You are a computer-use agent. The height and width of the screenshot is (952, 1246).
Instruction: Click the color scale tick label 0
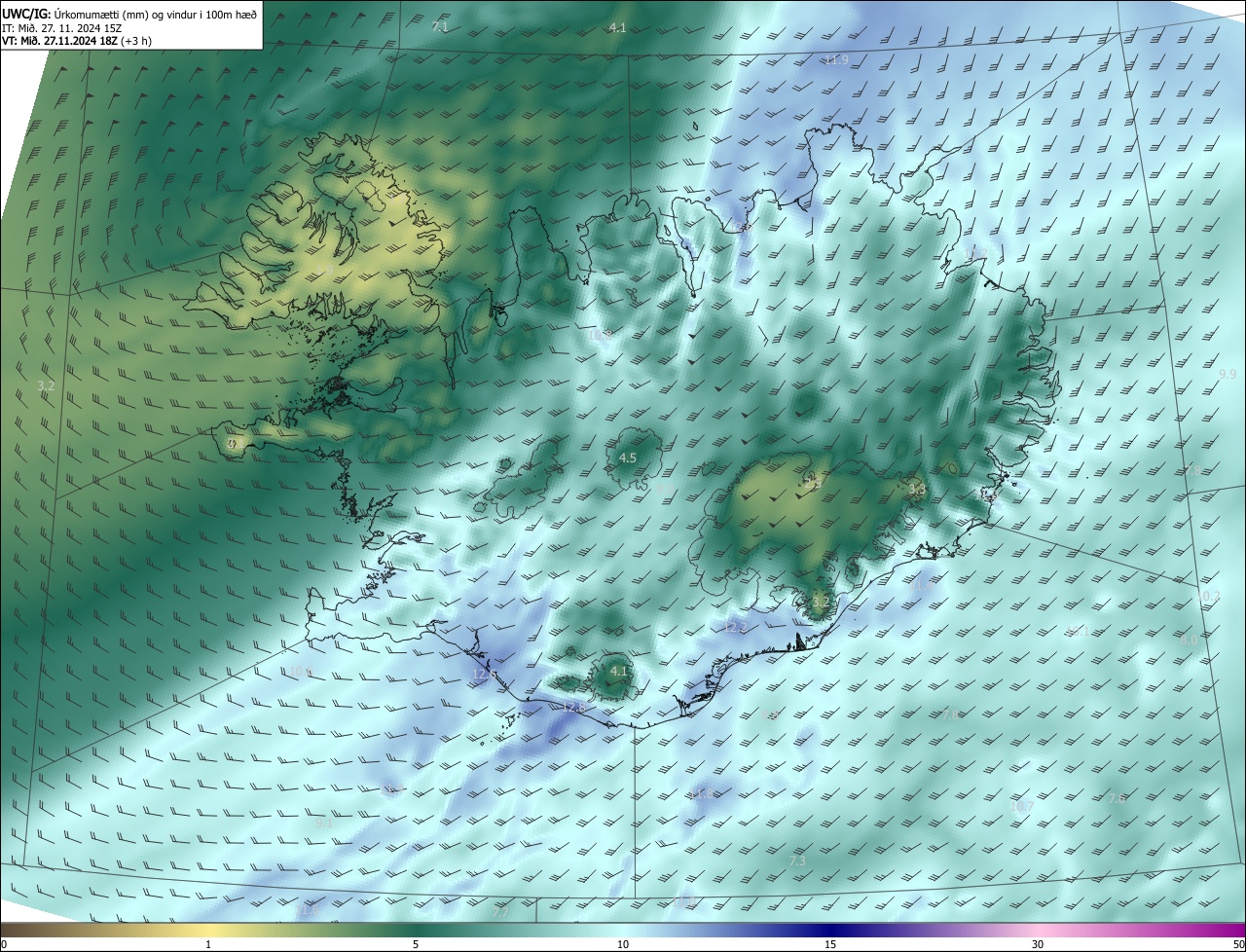[x=3, y=944]
